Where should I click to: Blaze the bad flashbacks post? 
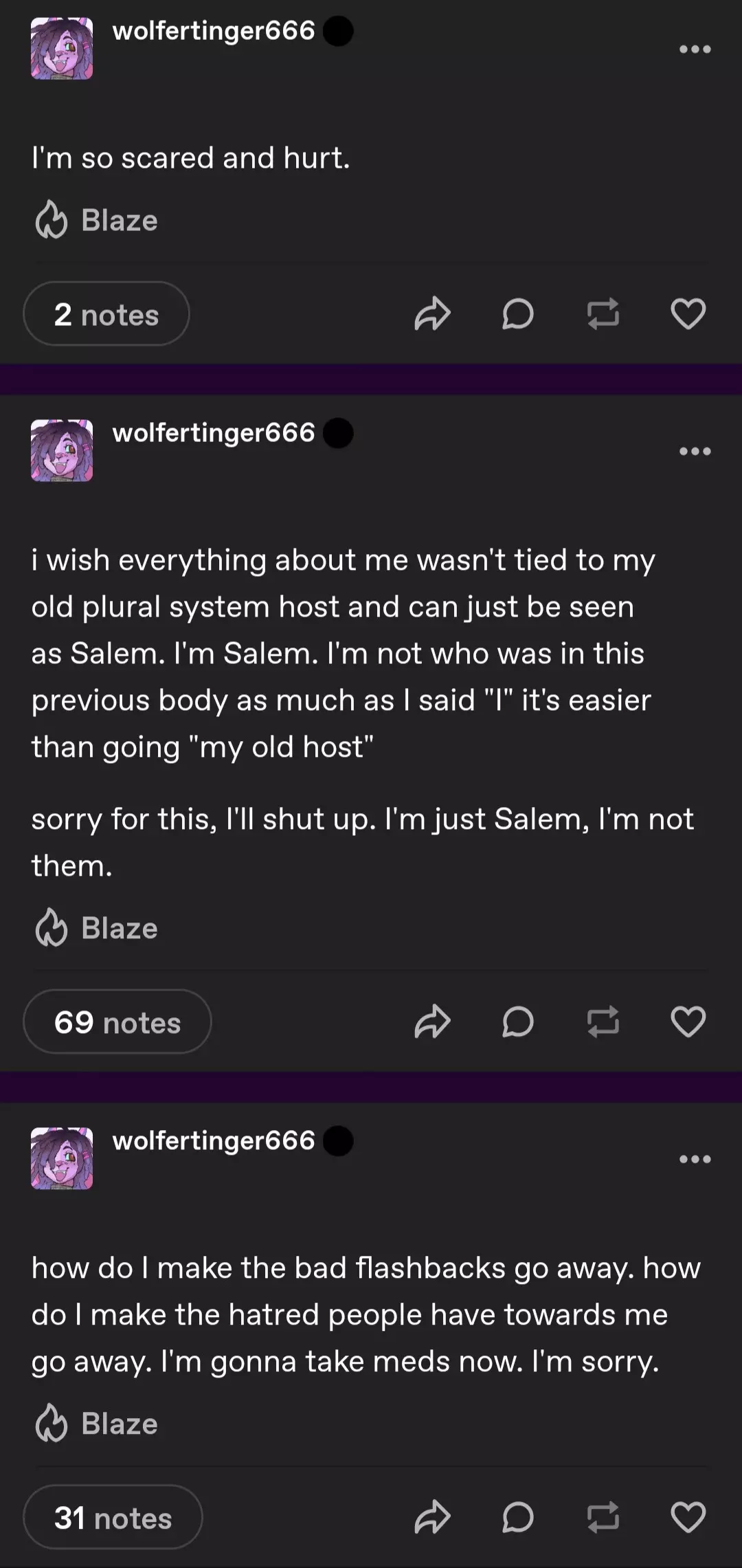[97, 1424]
